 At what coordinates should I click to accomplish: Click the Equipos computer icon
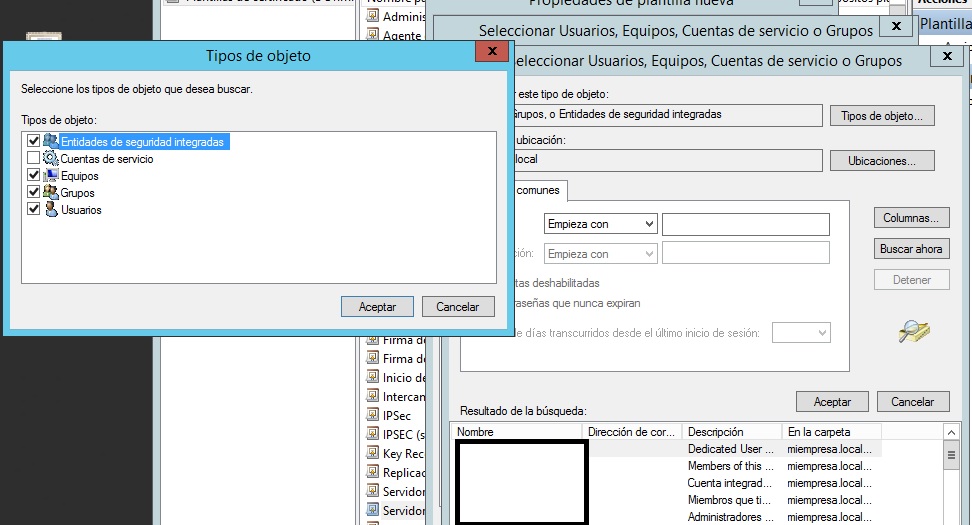(51, 176)
